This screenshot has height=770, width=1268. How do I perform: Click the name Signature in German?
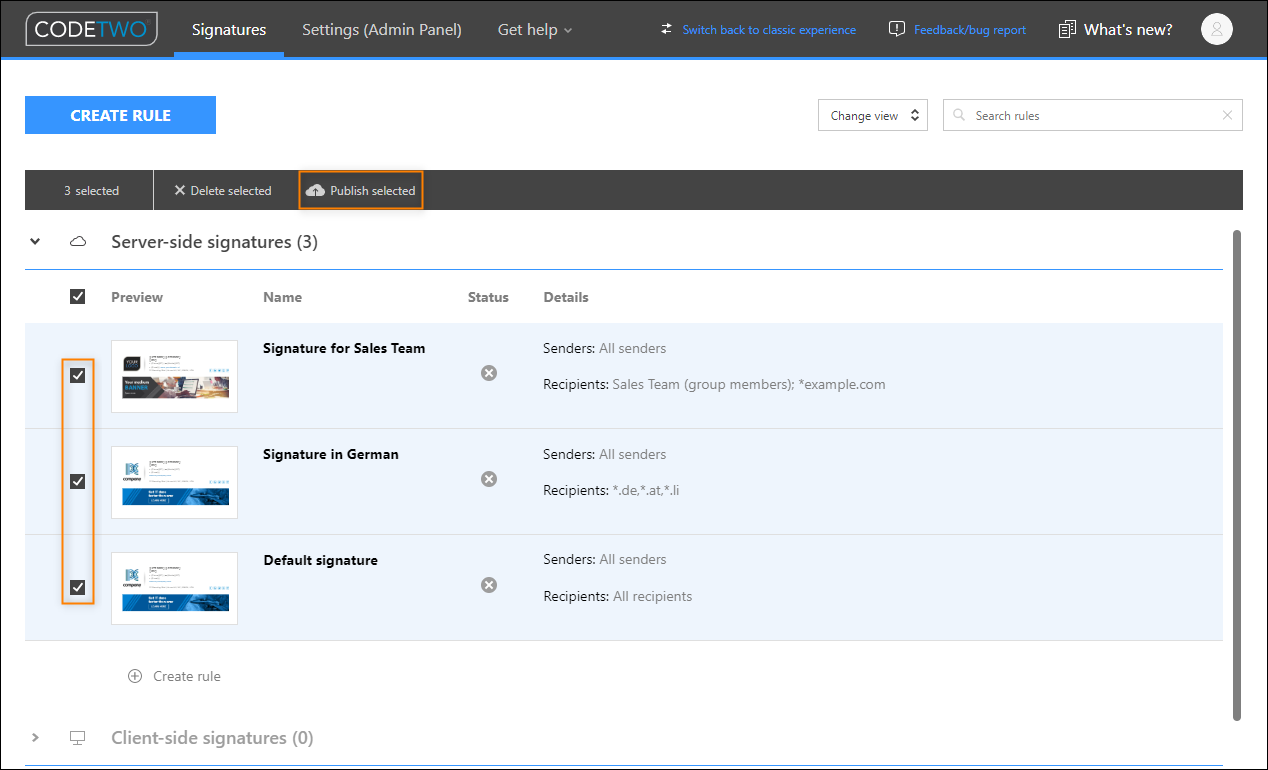(331, 454)
